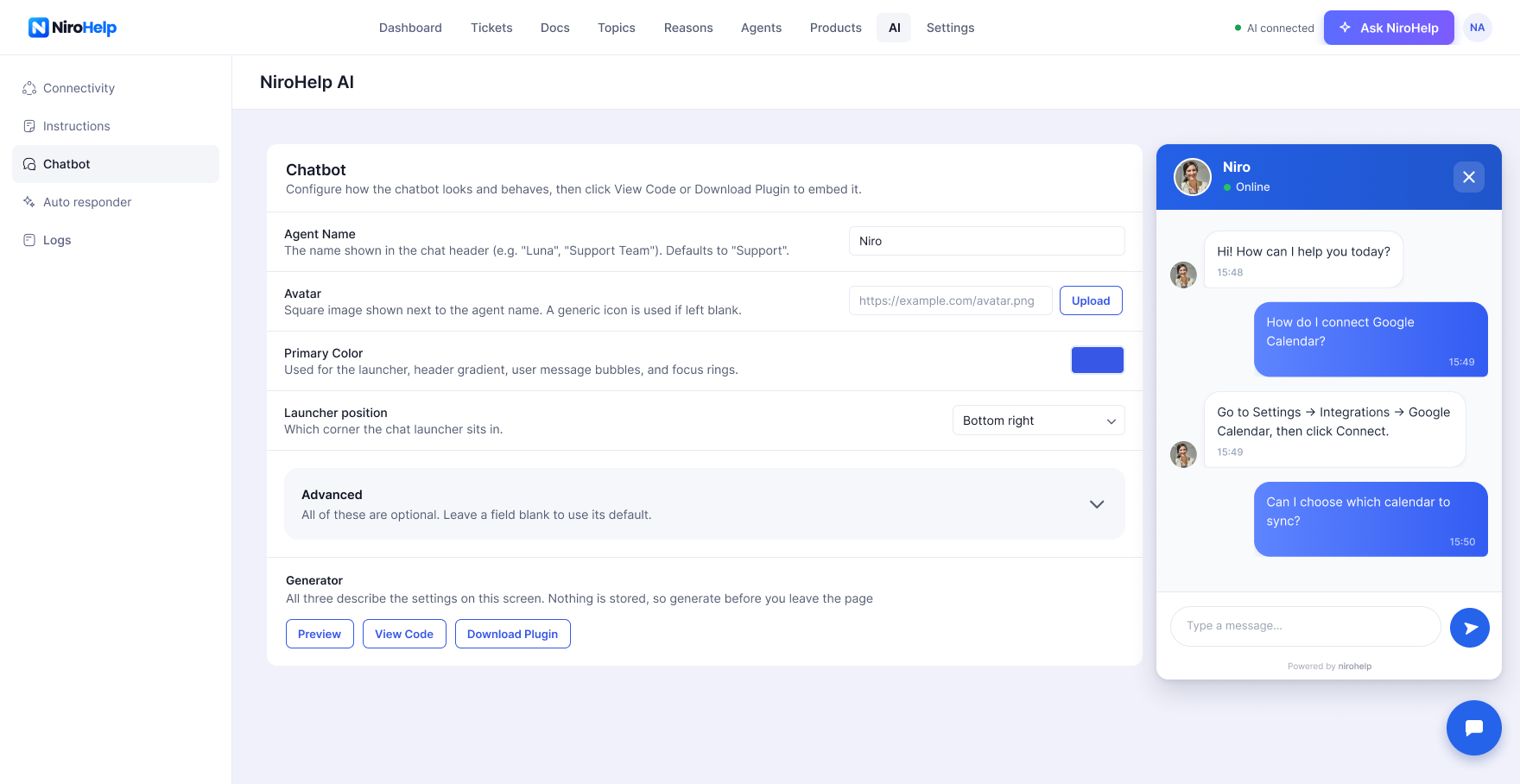Open the Settings tab

point(950,28)
